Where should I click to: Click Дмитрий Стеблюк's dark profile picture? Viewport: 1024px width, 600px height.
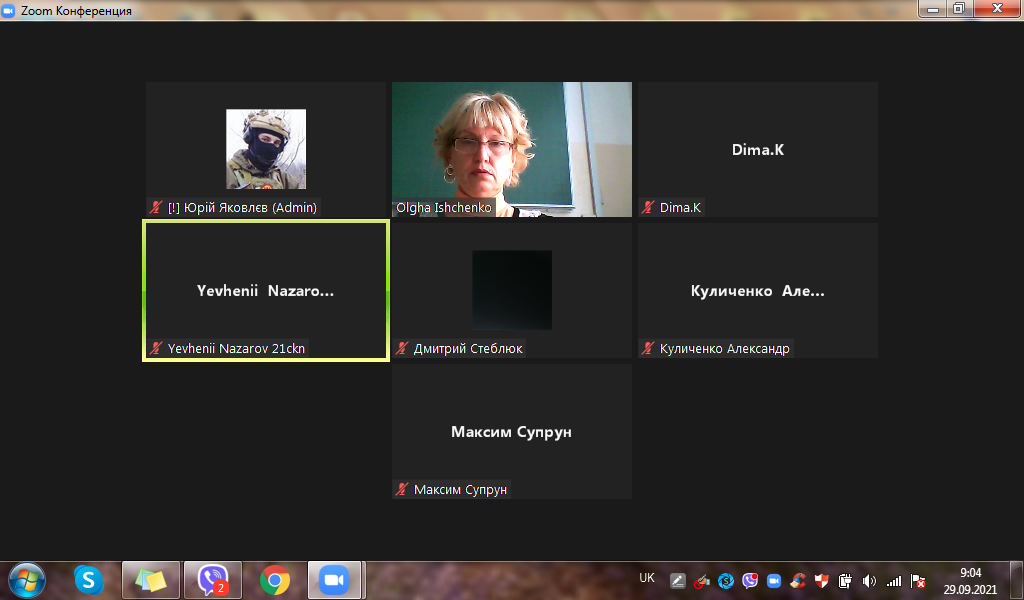coord(512,290)
